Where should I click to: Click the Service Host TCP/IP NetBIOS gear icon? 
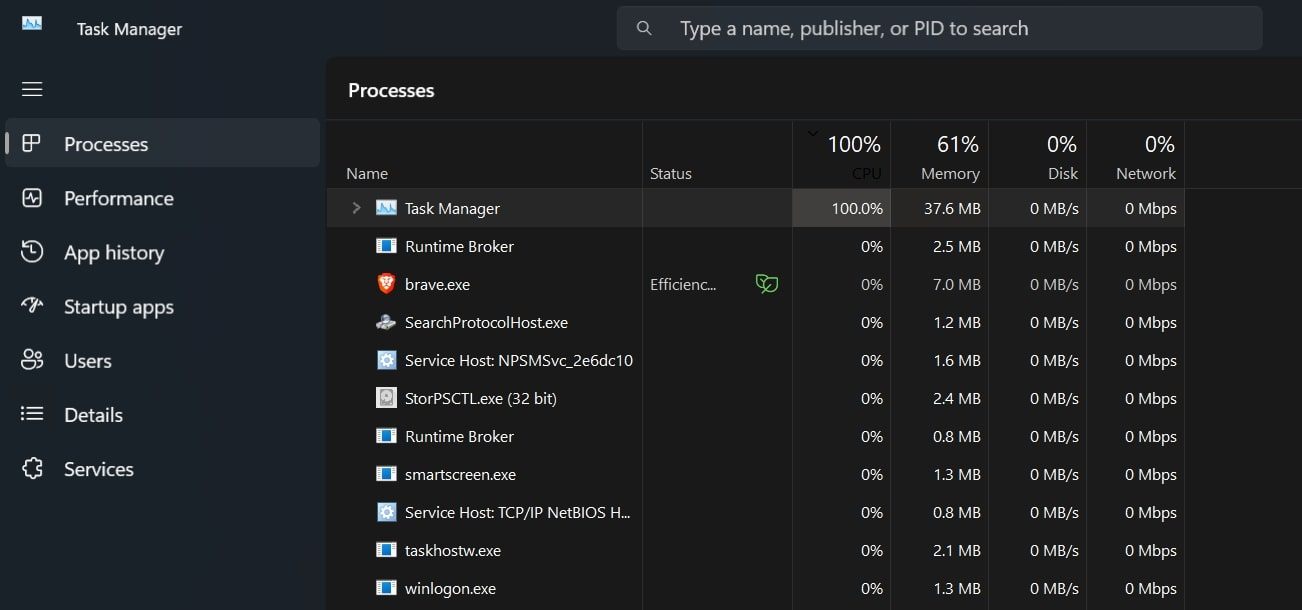point(386,512)
